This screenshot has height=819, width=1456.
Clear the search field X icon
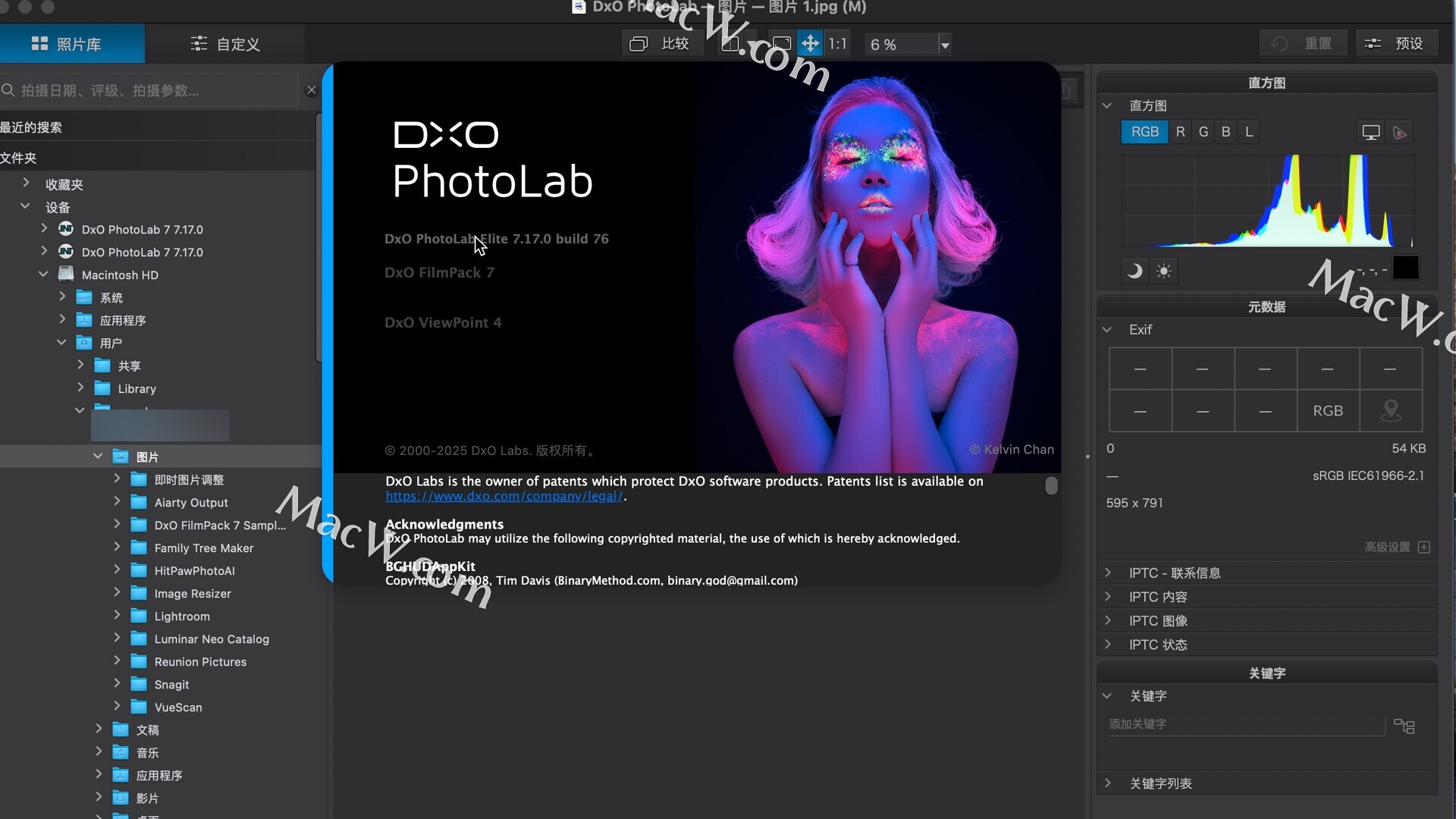311,90
